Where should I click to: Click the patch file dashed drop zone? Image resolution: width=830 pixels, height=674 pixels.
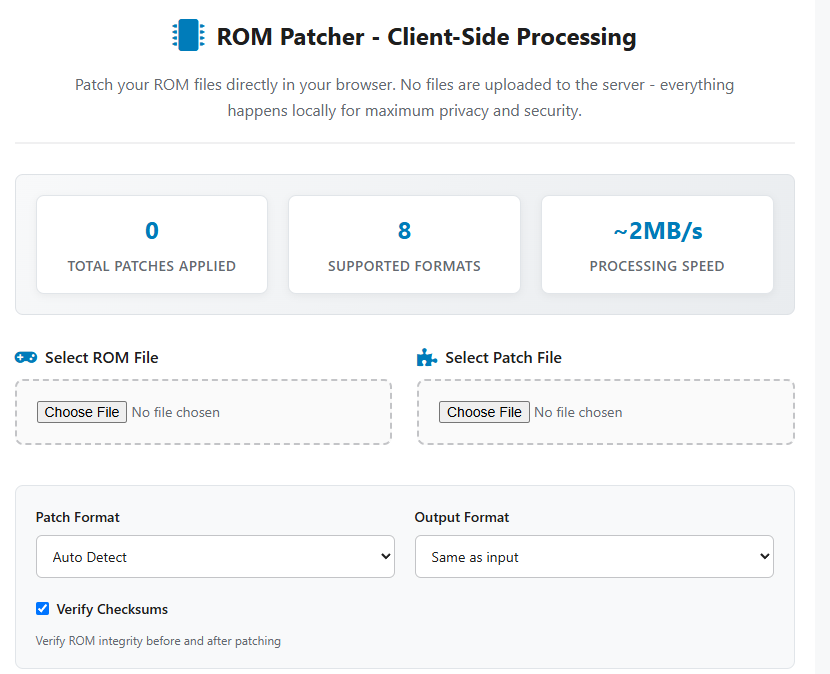[606, 412]
